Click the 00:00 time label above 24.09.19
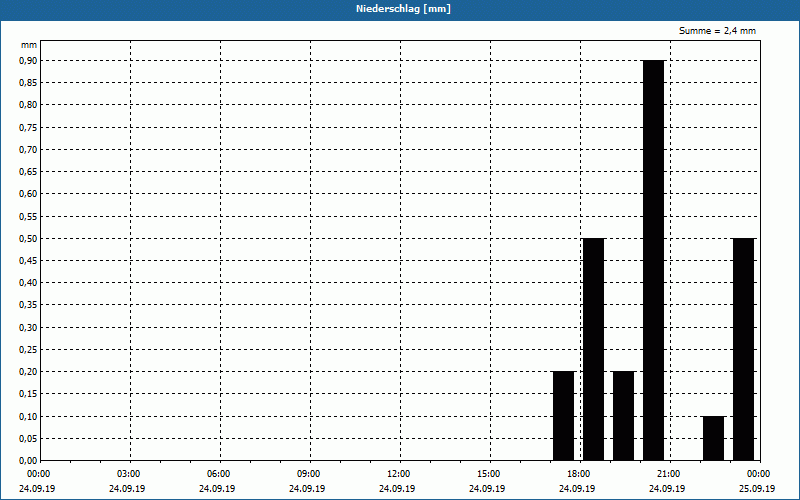Screen dimensions: 800x500 click(x=39, y=474)
